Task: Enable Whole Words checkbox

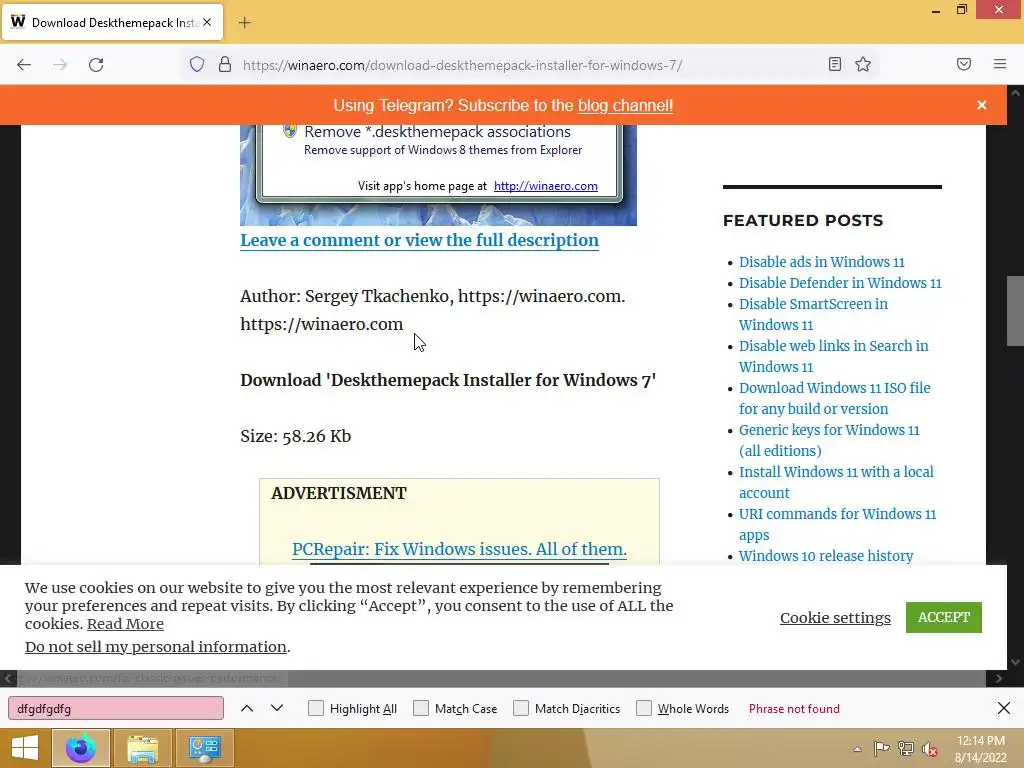Action: [644, 708]
